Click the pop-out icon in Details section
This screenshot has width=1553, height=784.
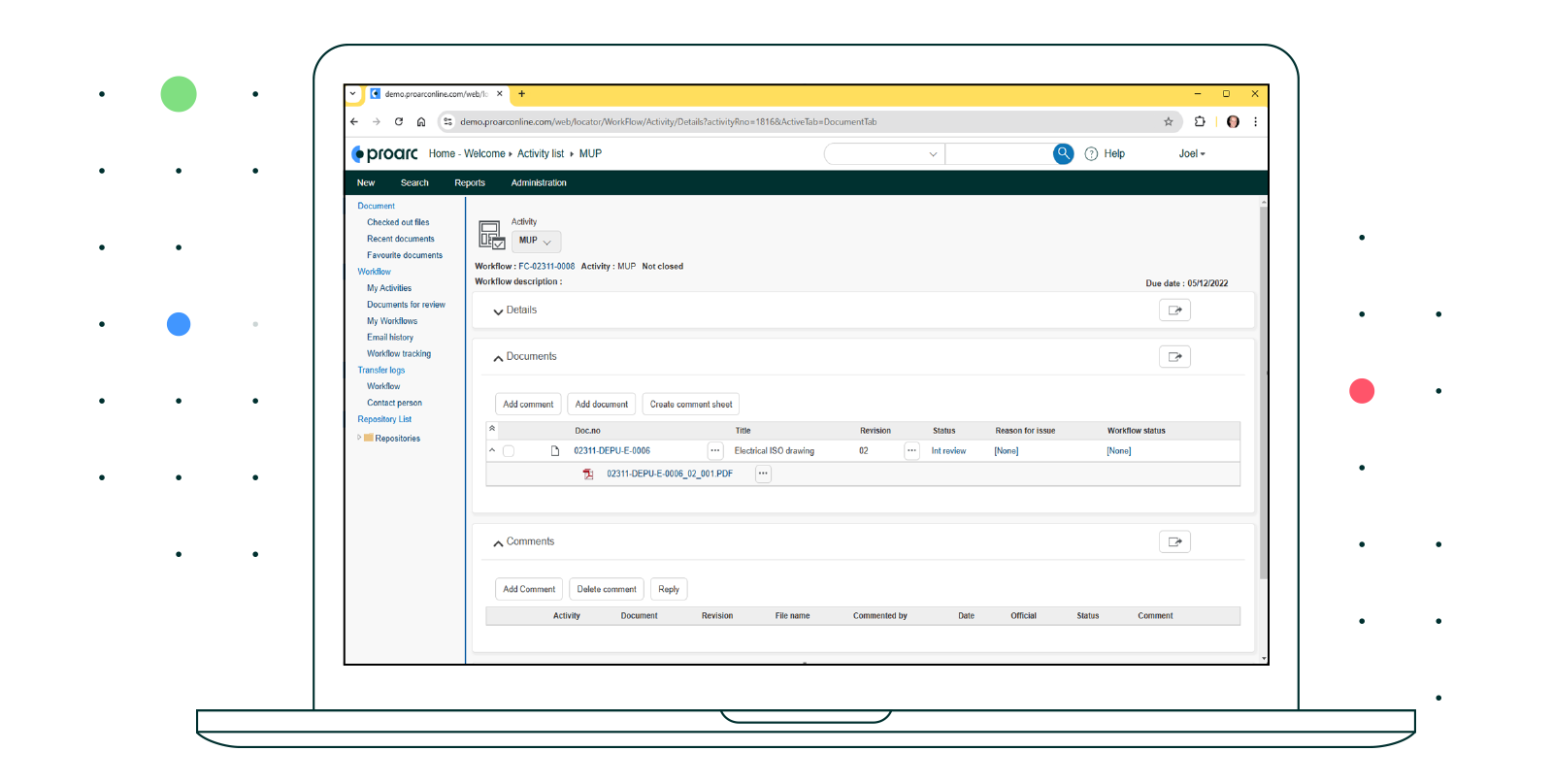pyautogui.click(x=1174, y=310)
